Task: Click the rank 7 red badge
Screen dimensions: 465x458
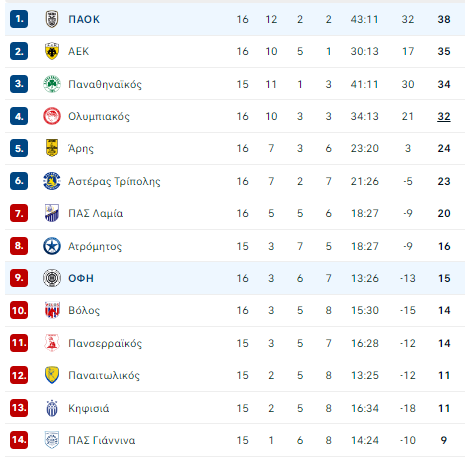Action: tap(19, 213)
